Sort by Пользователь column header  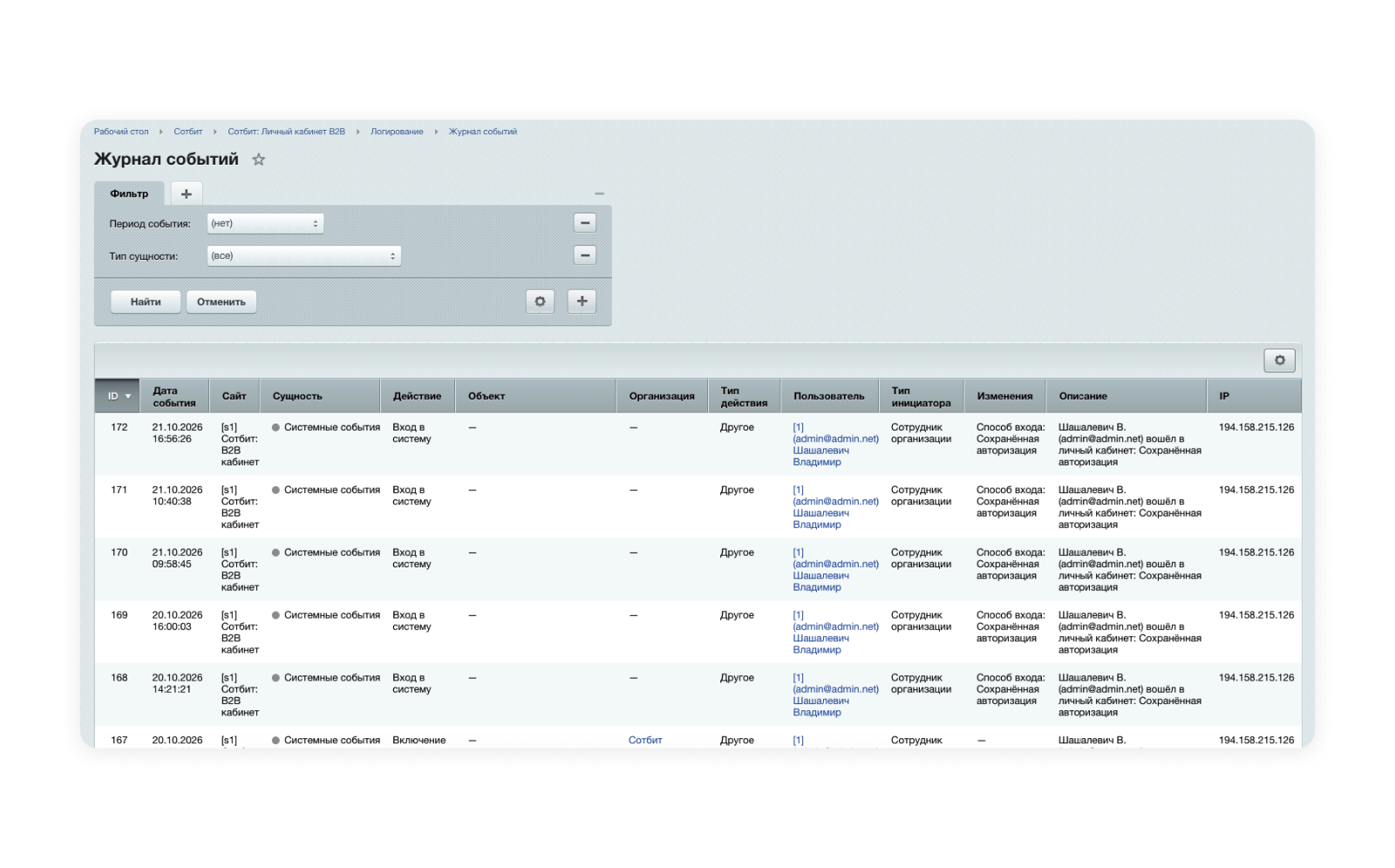click(x=829, y=396)
